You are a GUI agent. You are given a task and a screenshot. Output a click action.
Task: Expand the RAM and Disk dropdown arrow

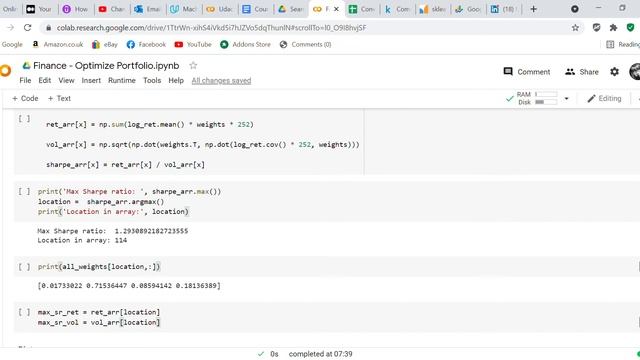tap(566, 98)
